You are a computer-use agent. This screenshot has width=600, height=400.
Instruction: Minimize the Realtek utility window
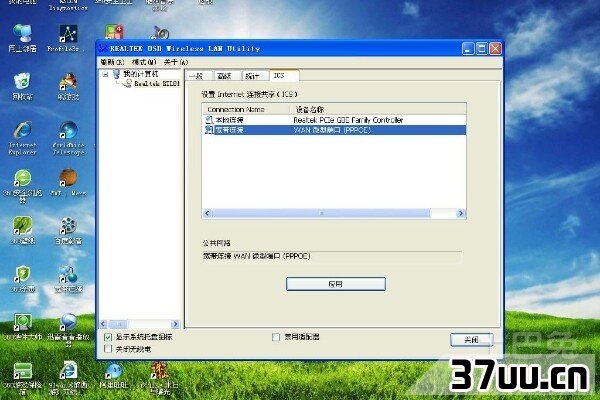point(468,49)
